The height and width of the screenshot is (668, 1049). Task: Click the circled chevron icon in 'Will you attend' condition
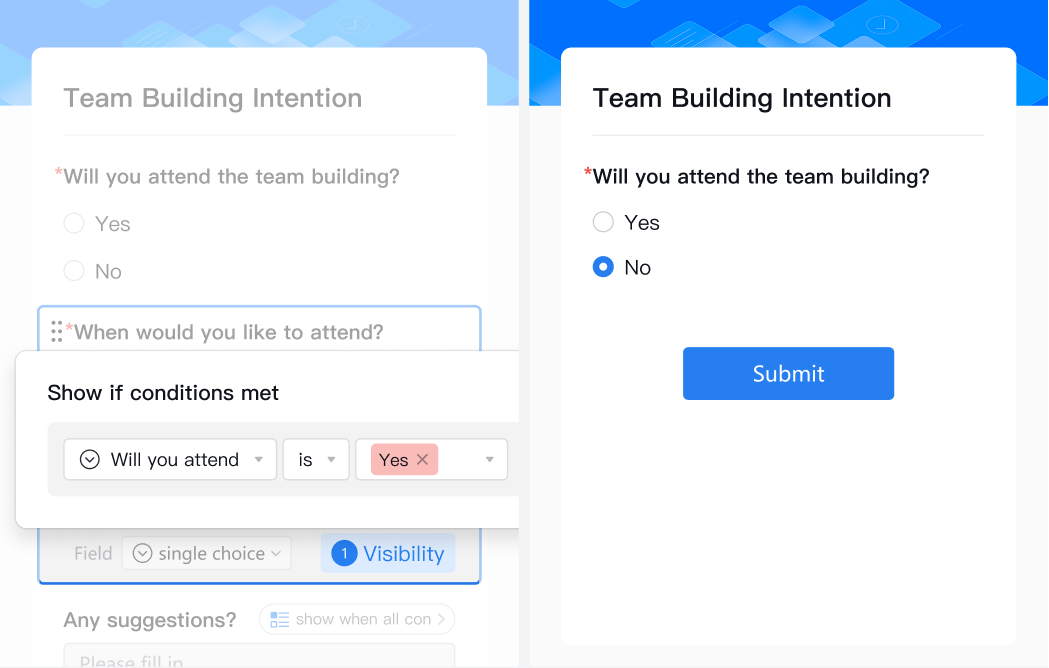(90, 460)
